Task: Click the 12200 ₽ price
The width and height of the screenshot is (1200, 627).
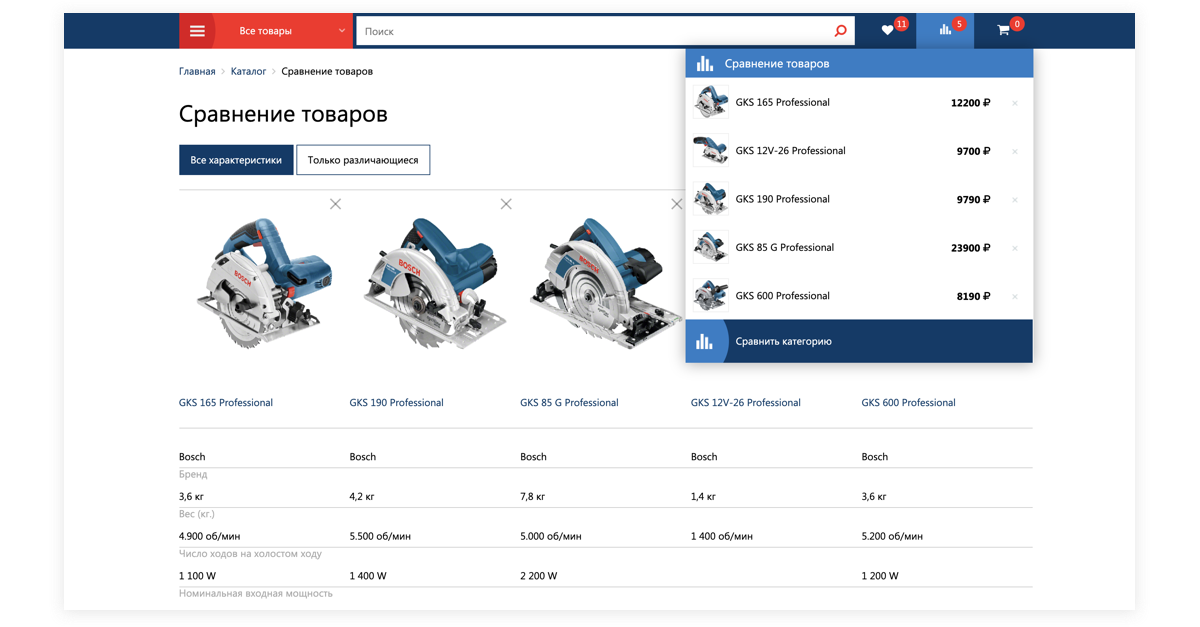Action: (x=970, y=103)
